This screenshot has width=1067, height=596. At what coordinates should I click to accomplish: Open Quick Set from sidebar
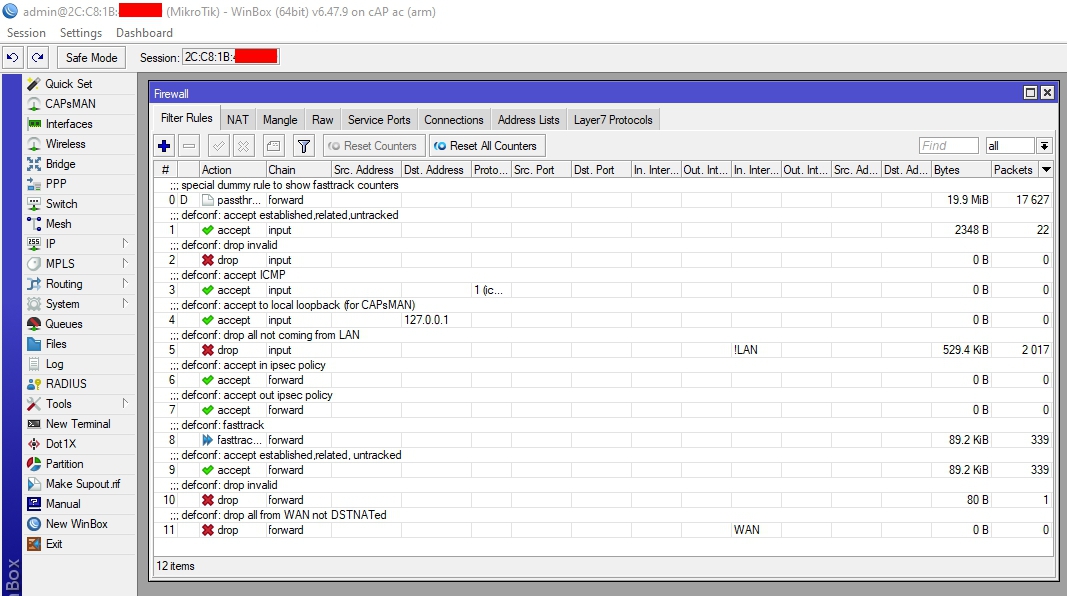(x=69, y=84)
